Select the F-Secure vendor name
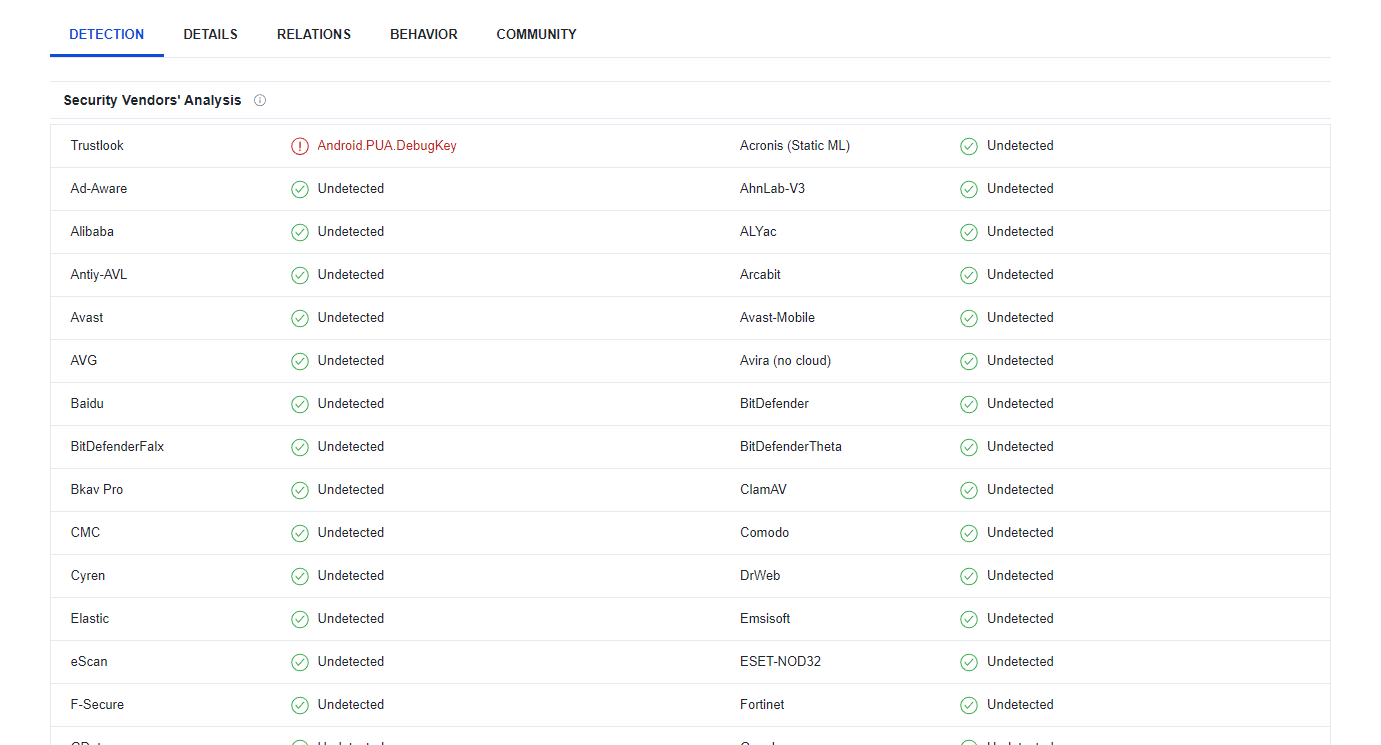The image size is (1381, 745). [x=97, y=705]
